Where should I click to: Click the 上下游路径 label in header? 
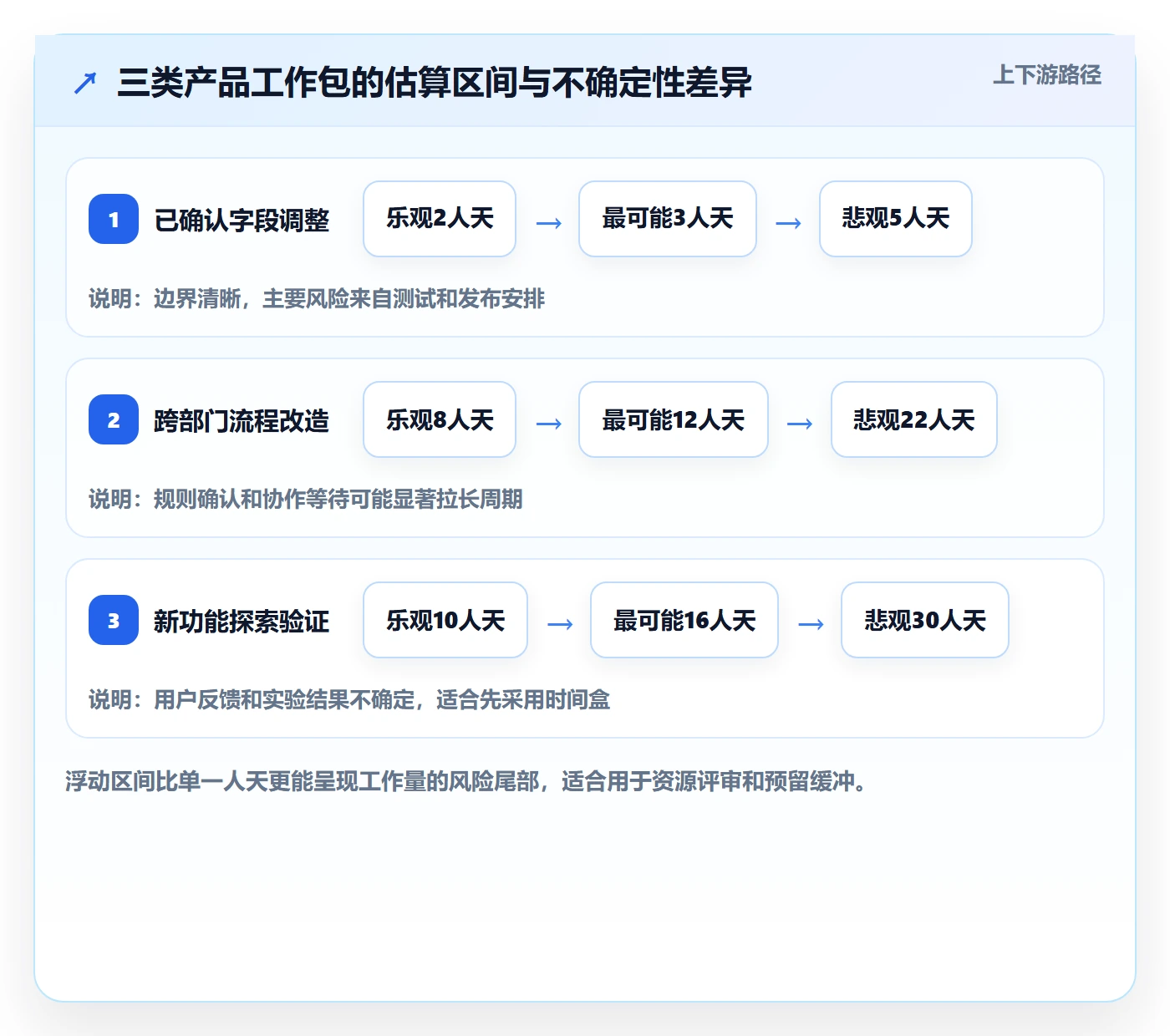(1047, 75)
